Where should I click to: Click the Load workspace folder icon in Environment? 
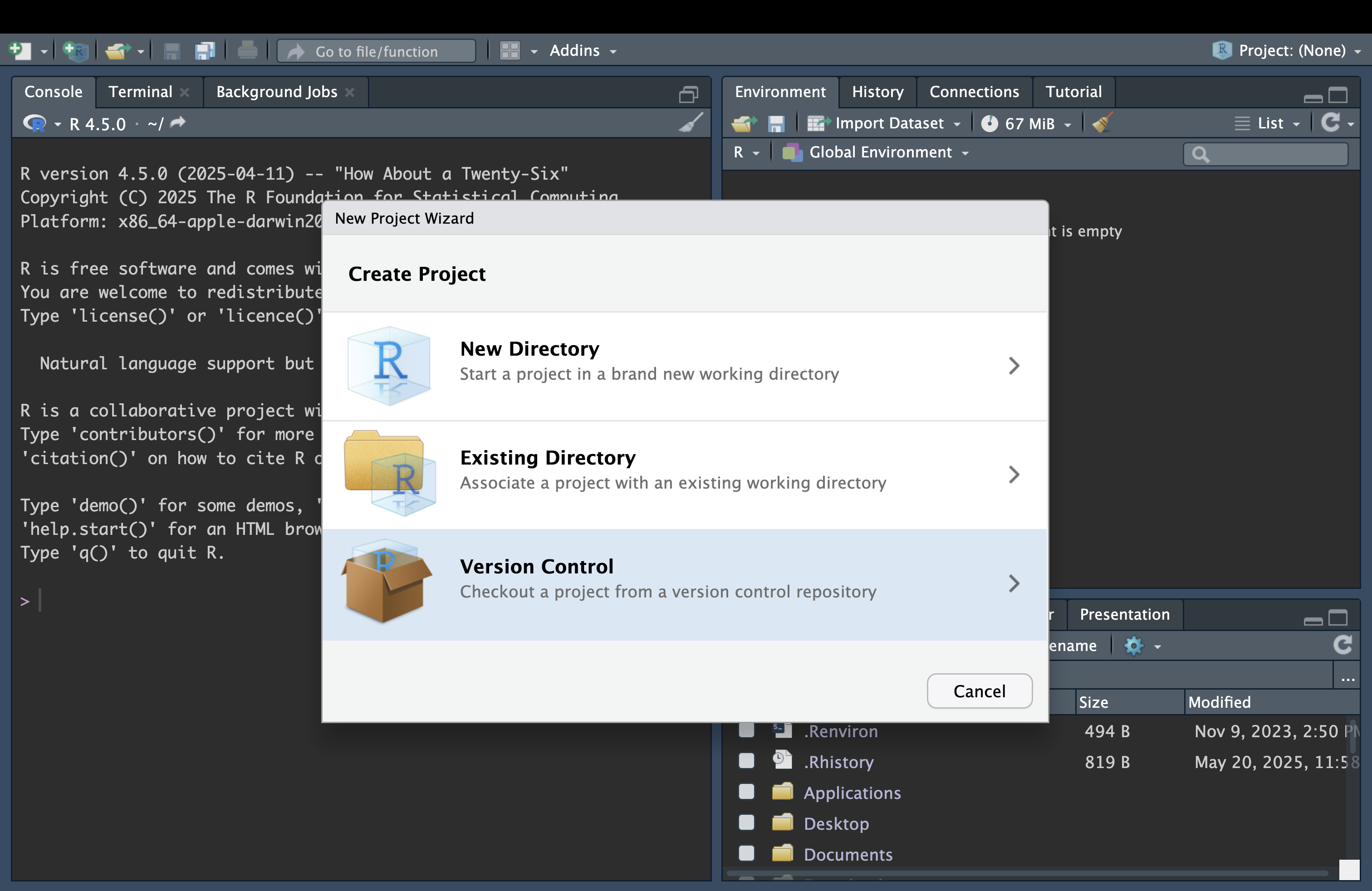[x=744, y=123]
